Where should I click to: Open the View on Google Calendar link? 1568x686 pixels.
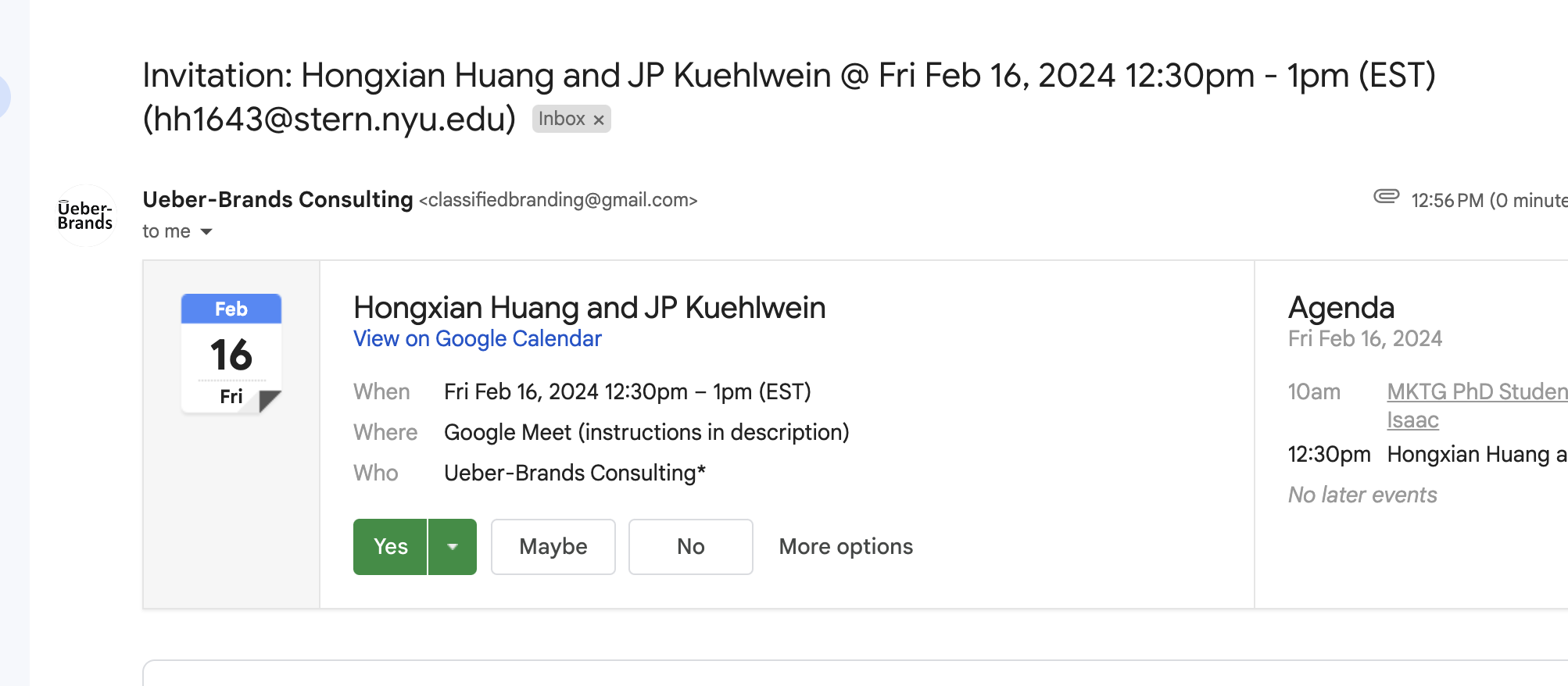pos(477,338)
